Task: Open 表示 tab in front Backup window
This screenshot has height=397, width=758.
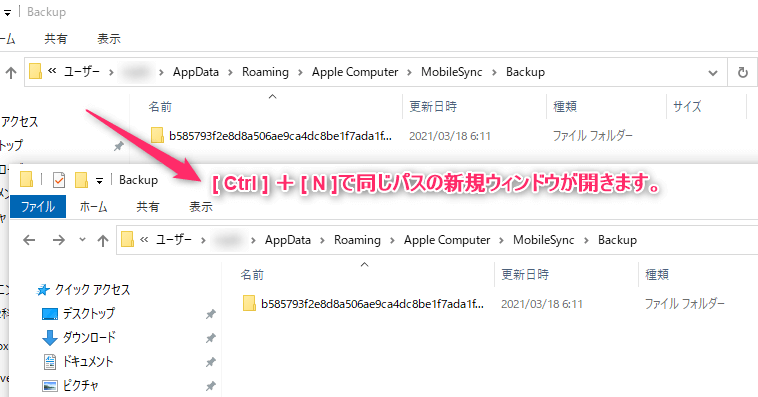Action: click(x=201, y=206)
